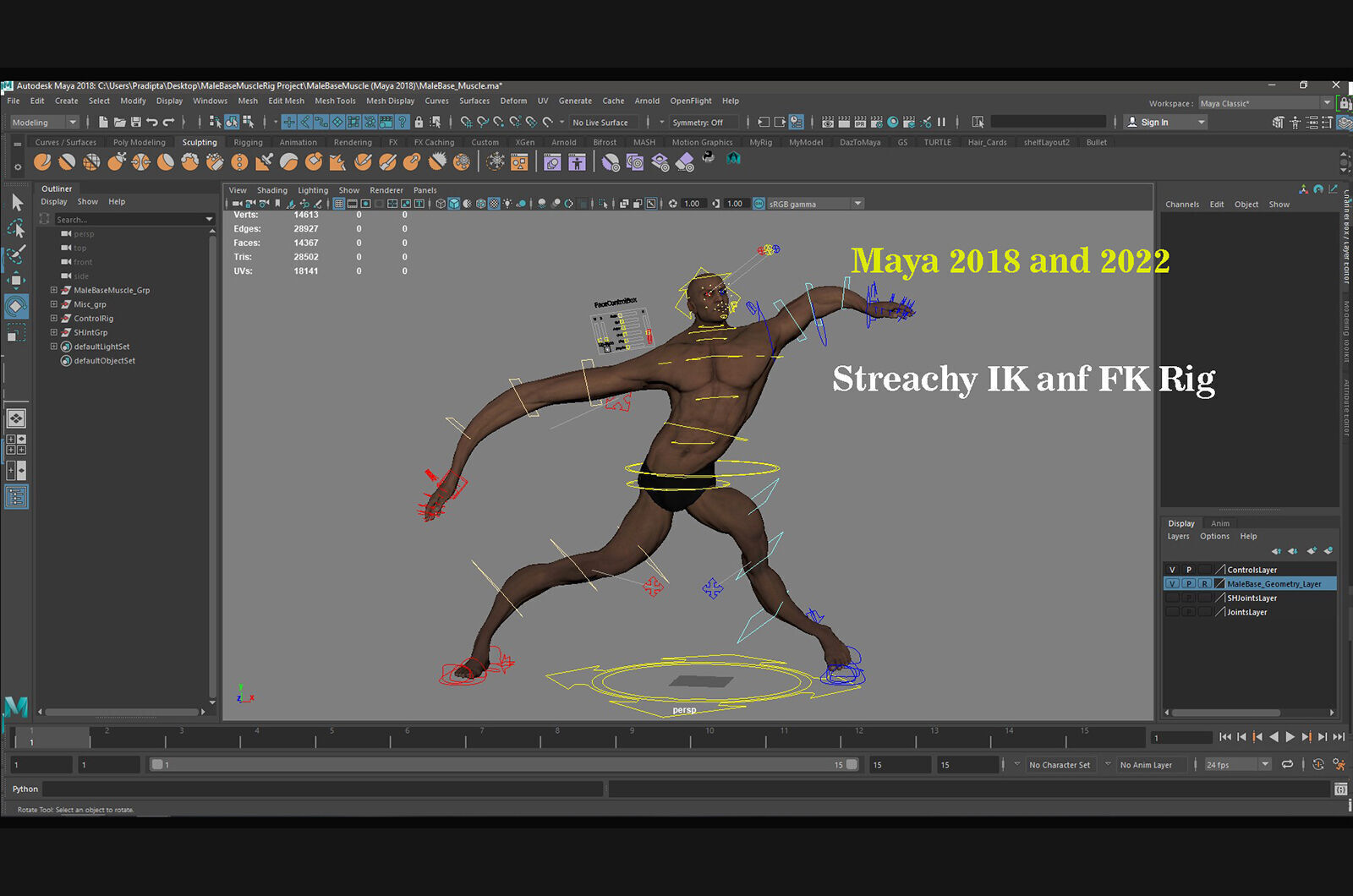Turn on visibility for SHJointsLayer

pos(1172,598)
